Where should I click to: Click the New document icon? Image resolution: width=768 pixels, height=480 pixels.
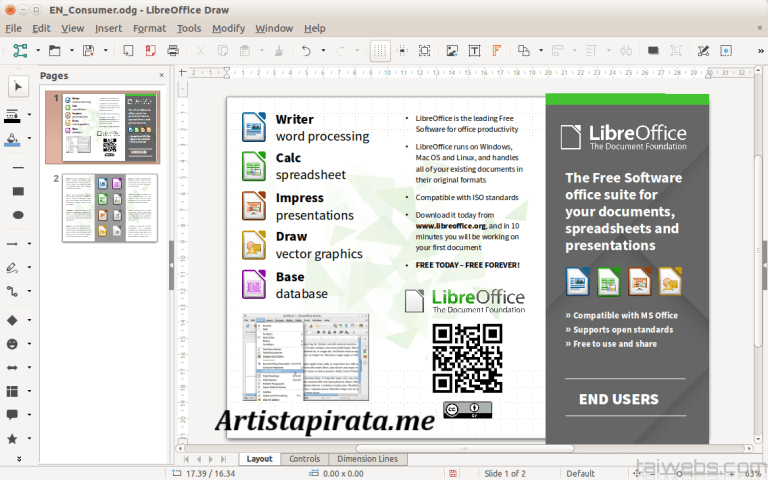click(x=20, y=50)
